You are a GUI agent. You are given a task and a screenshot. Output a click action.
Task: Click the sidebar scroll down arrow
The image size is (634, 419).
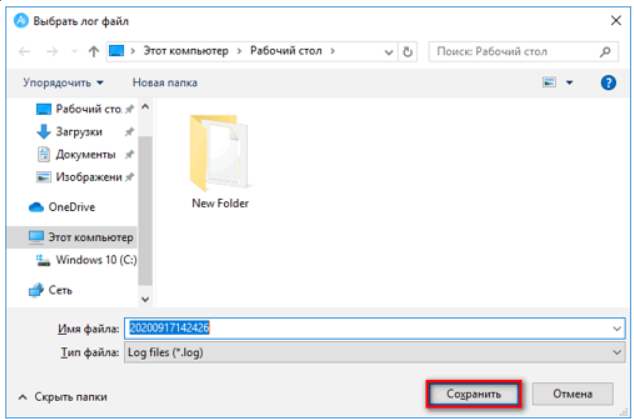click(144, 297)
